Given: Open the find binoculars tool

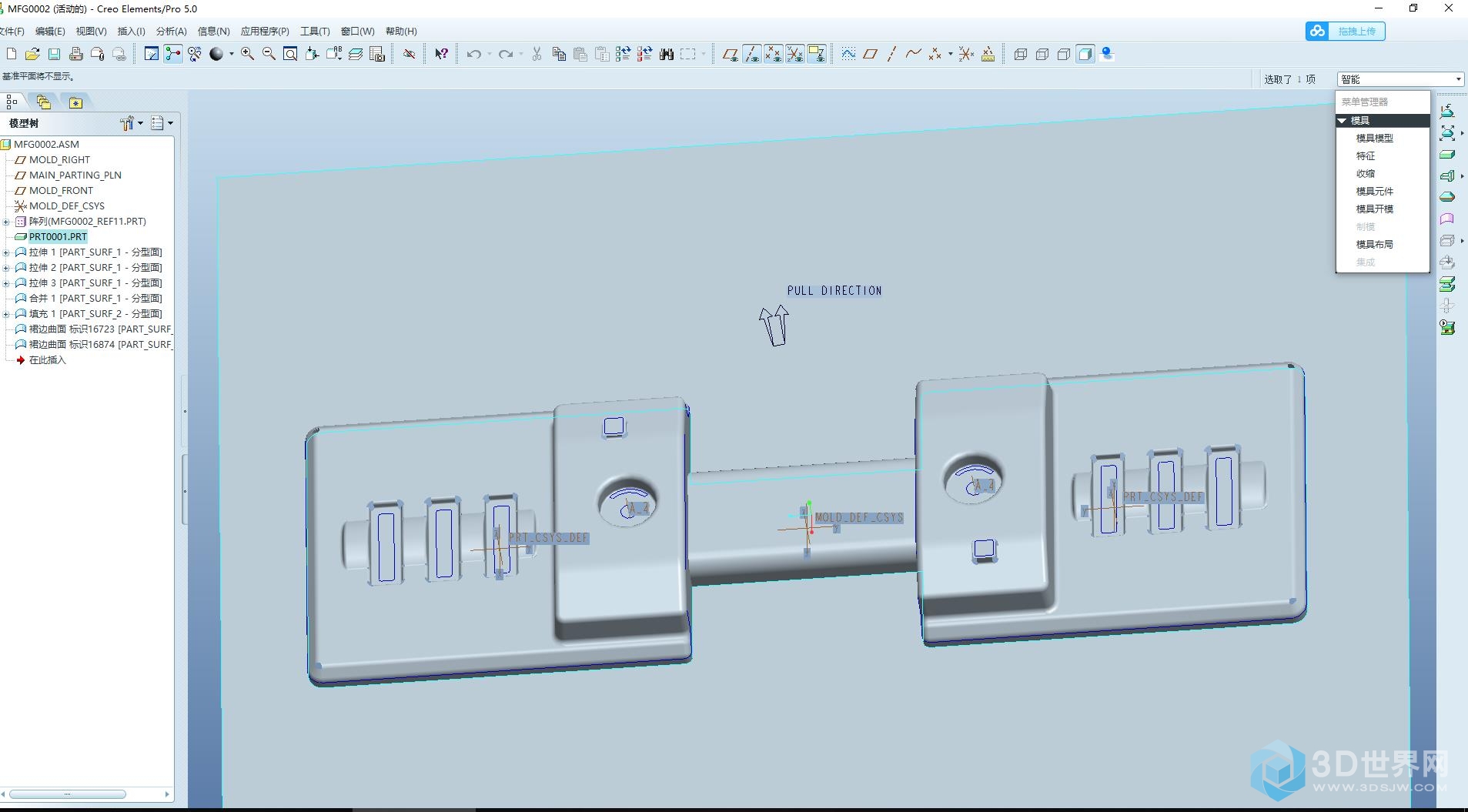Looking at the screenshot, I should click(667, 54).
